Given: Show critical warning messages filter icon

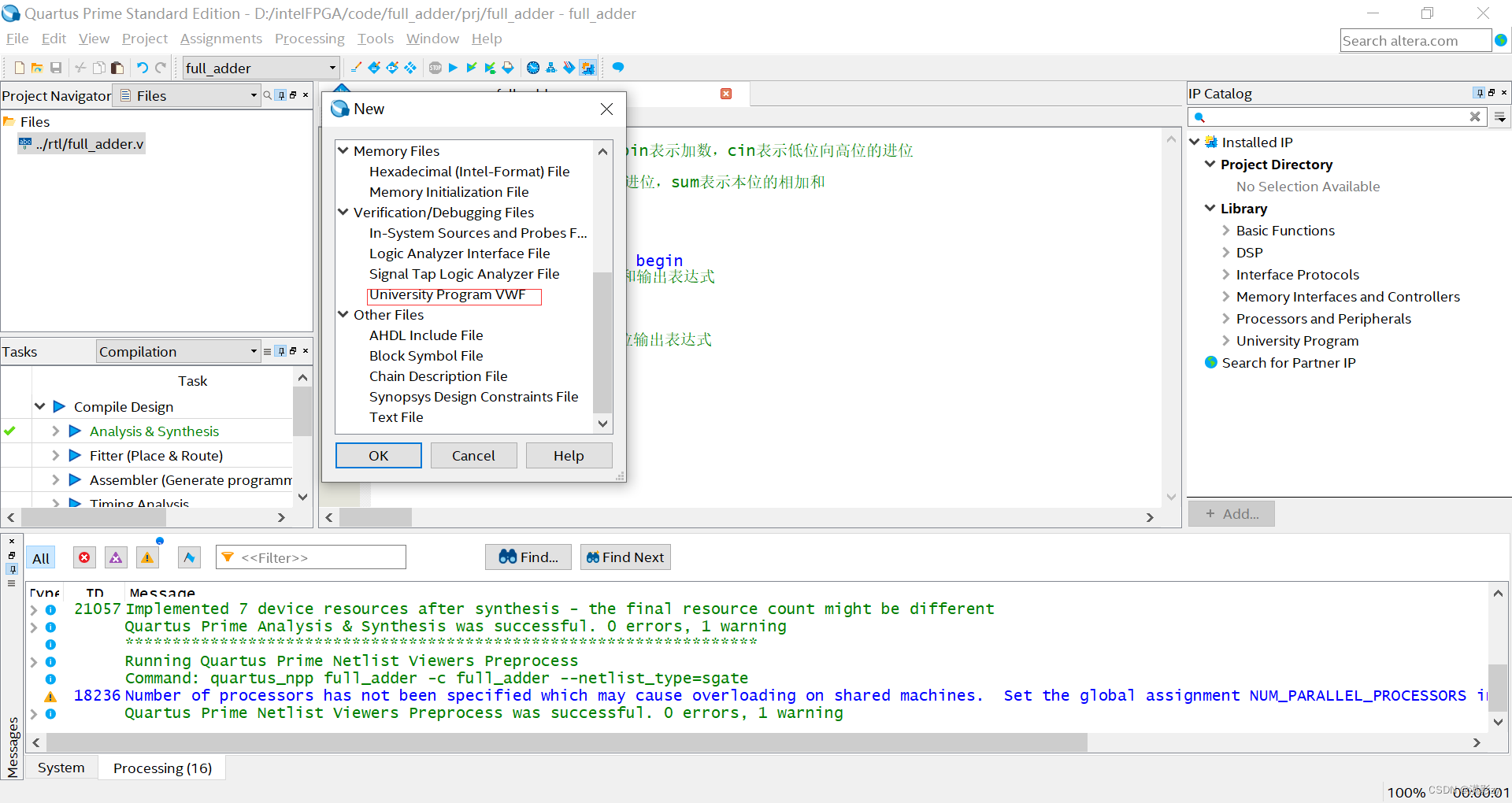Looking at the screenshot, I should tap(116, 557).
